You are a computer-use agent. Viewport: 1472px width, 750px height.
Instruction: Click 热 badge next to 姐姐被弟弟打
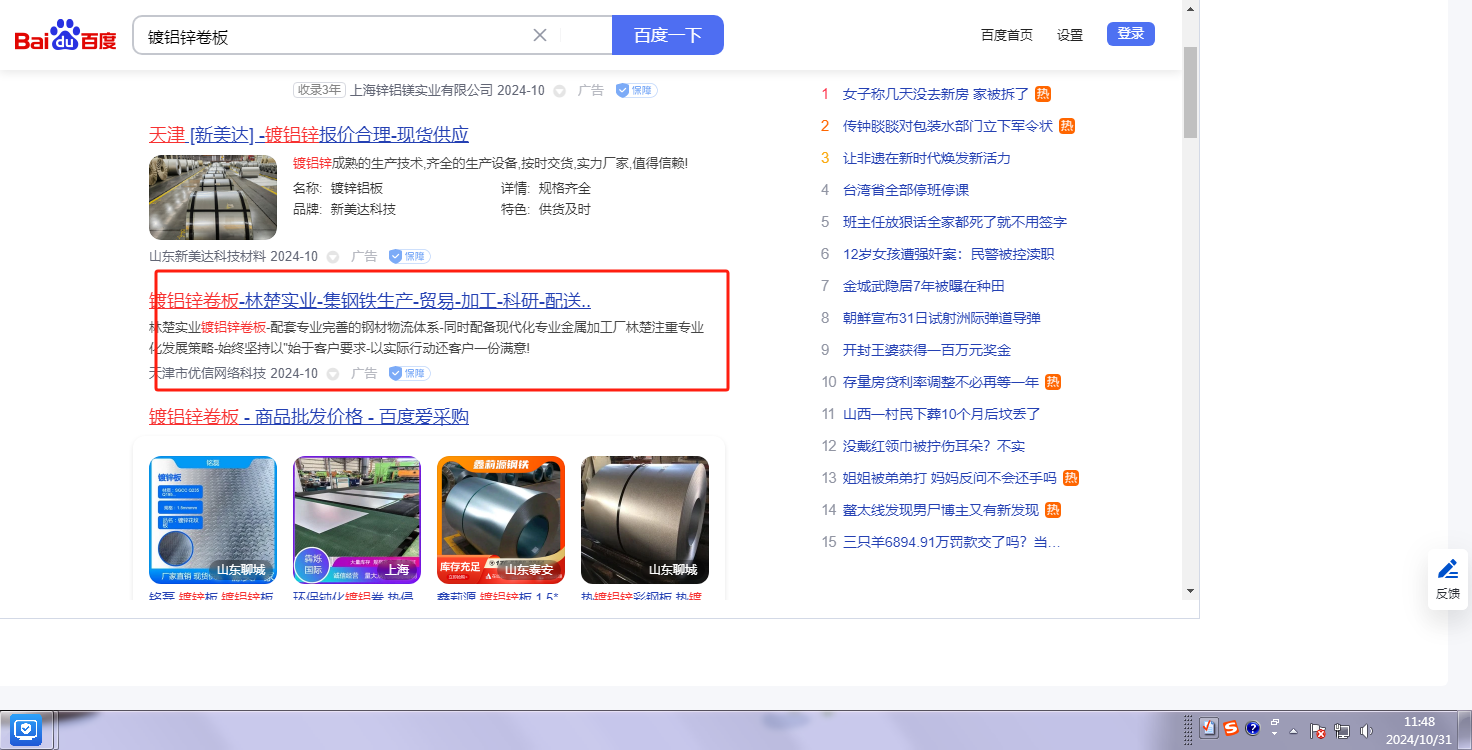click(1071, 478)
